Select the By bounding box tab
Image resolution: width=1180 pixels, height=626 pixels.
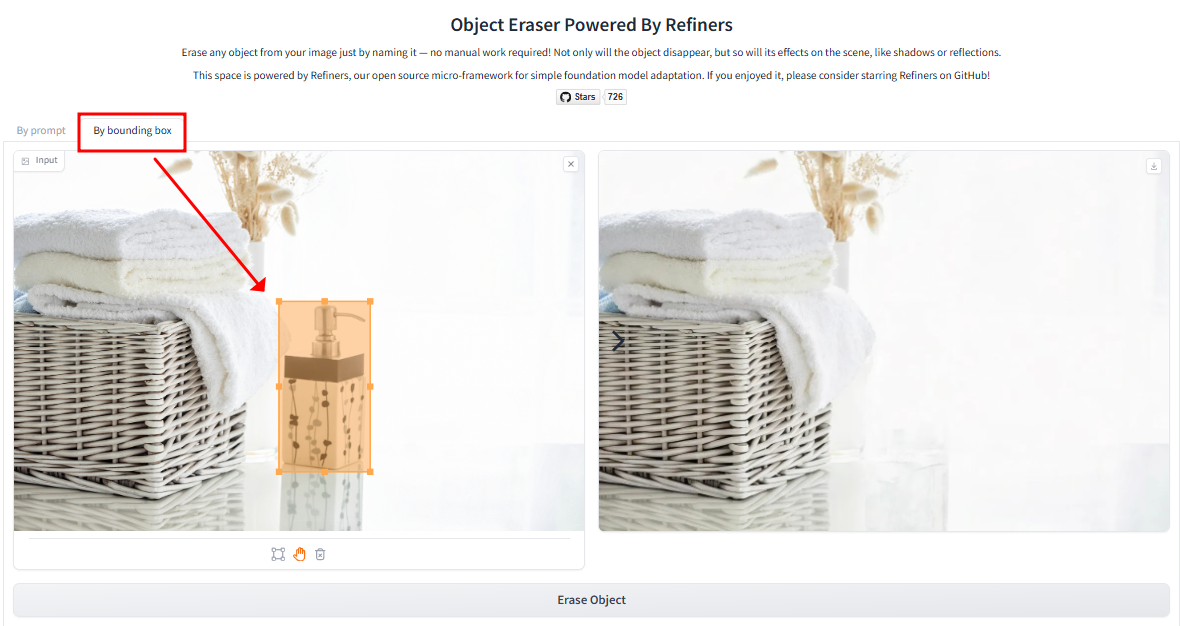click(132, 130)
